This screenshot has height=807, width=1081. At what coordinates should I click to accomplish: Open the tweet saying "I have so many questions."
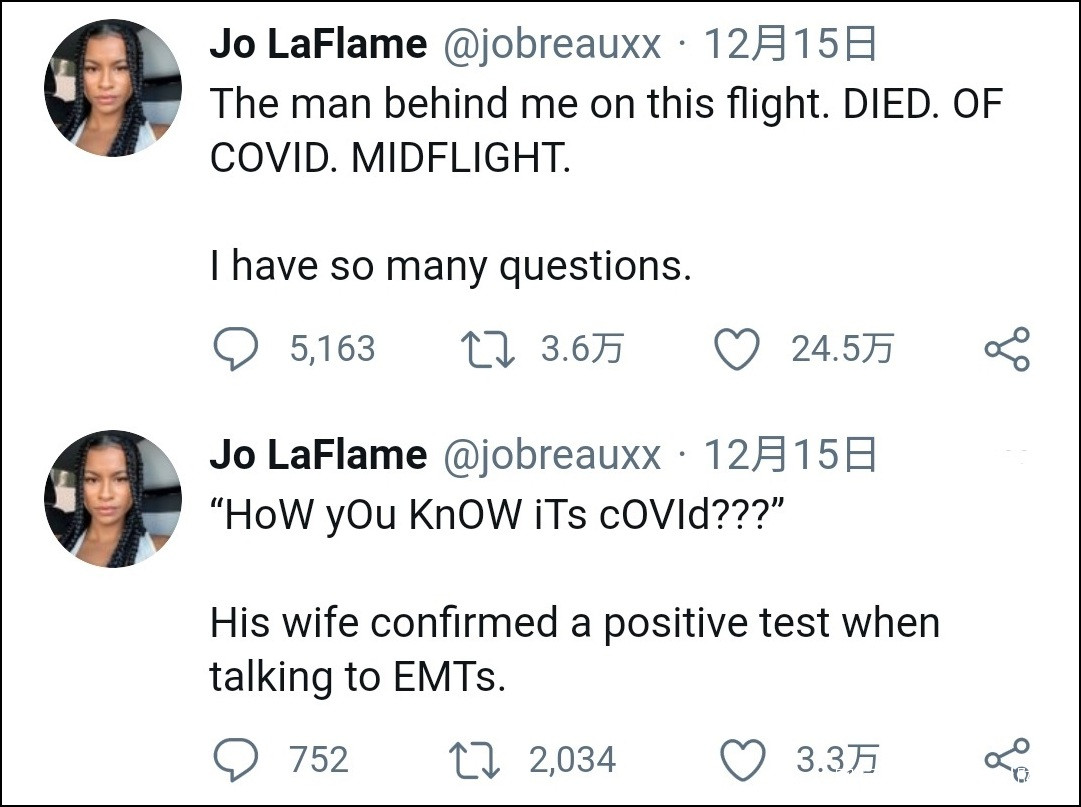pos(450,265)
